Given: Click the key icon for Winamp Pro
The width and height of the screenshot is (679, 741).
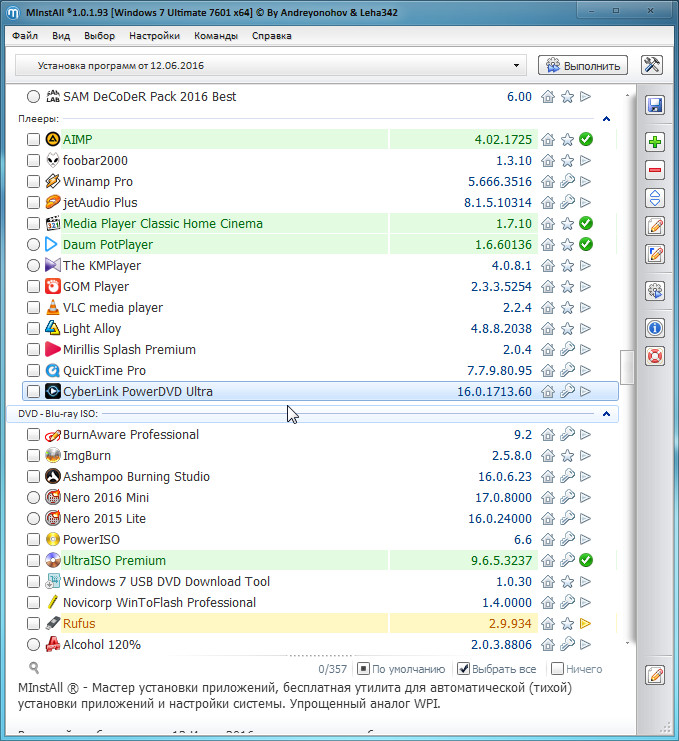Looking at the screenshot, I should tap(567, 181).
